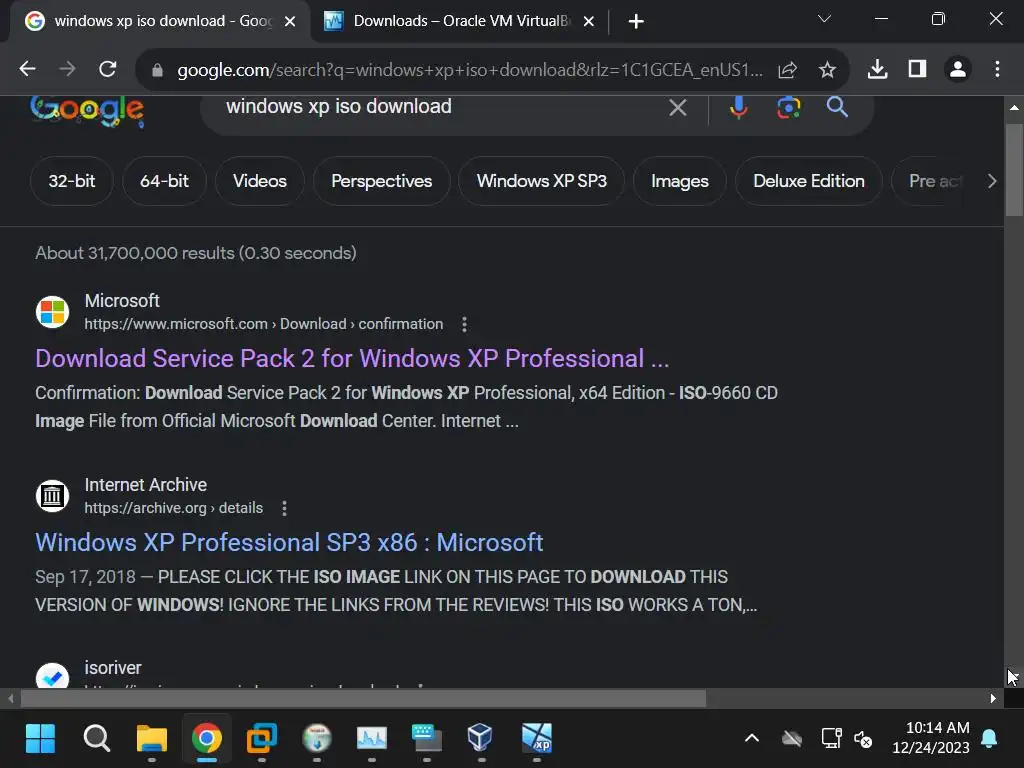This screenshot has height=768, width=1024.
Task: Open Download Service Pack 2 for Windows XP link
Action: tap(352, 359)
